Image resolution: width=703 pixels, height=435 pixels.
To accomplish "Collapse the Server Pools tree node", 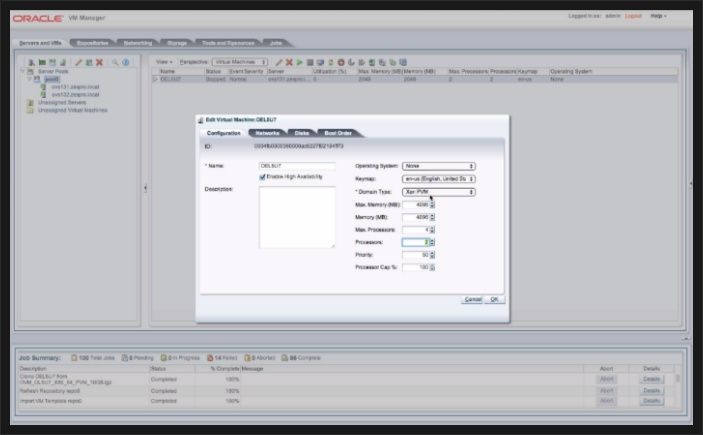I will [23, 71].
